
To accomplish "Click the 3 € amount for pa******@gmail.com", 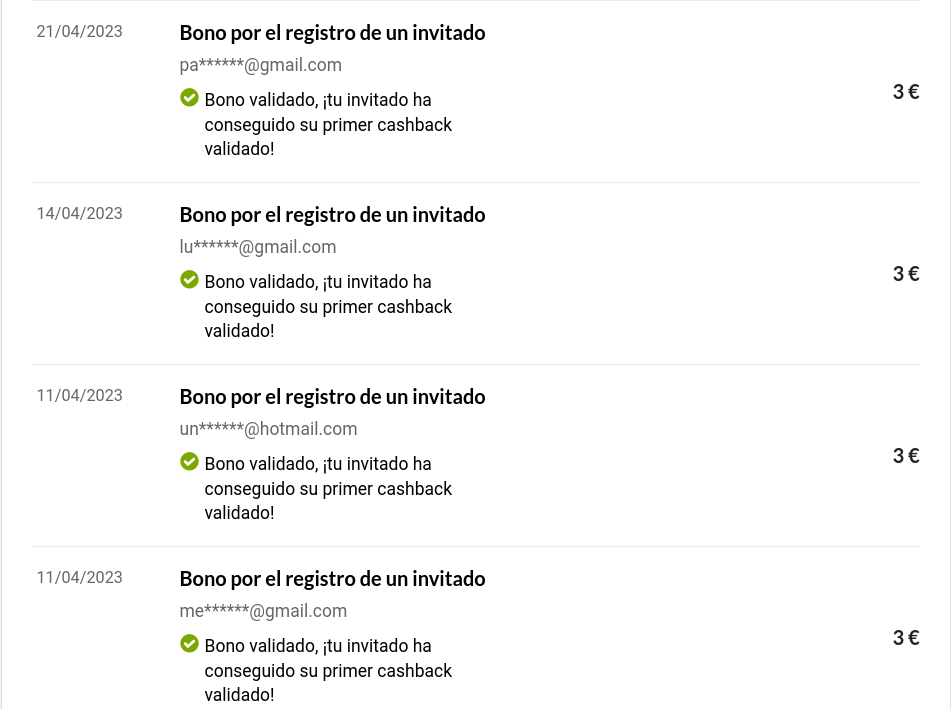I will tap(905, 92).
